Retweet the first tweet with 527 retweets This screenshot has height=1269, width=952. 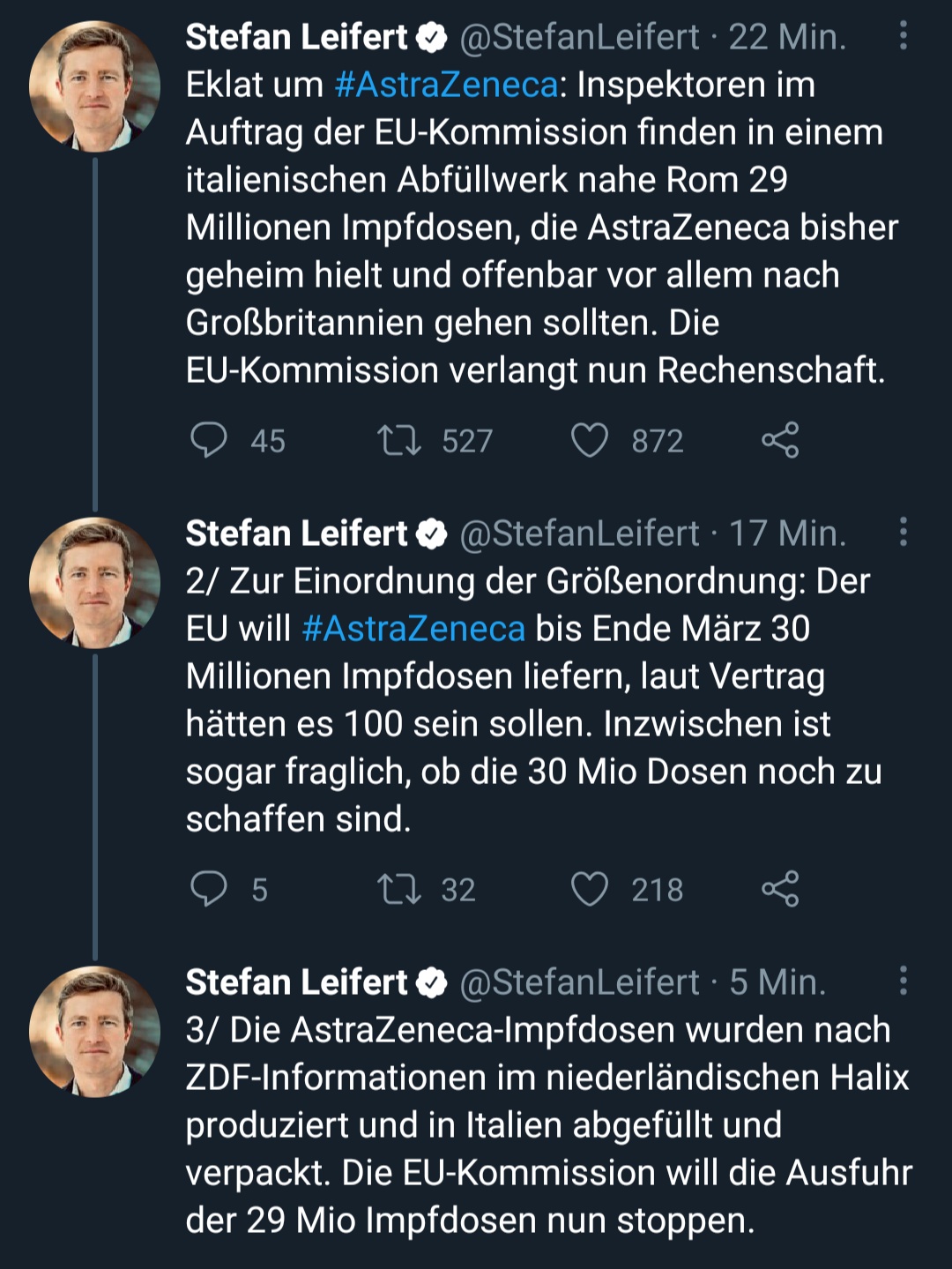click(398, 440)
